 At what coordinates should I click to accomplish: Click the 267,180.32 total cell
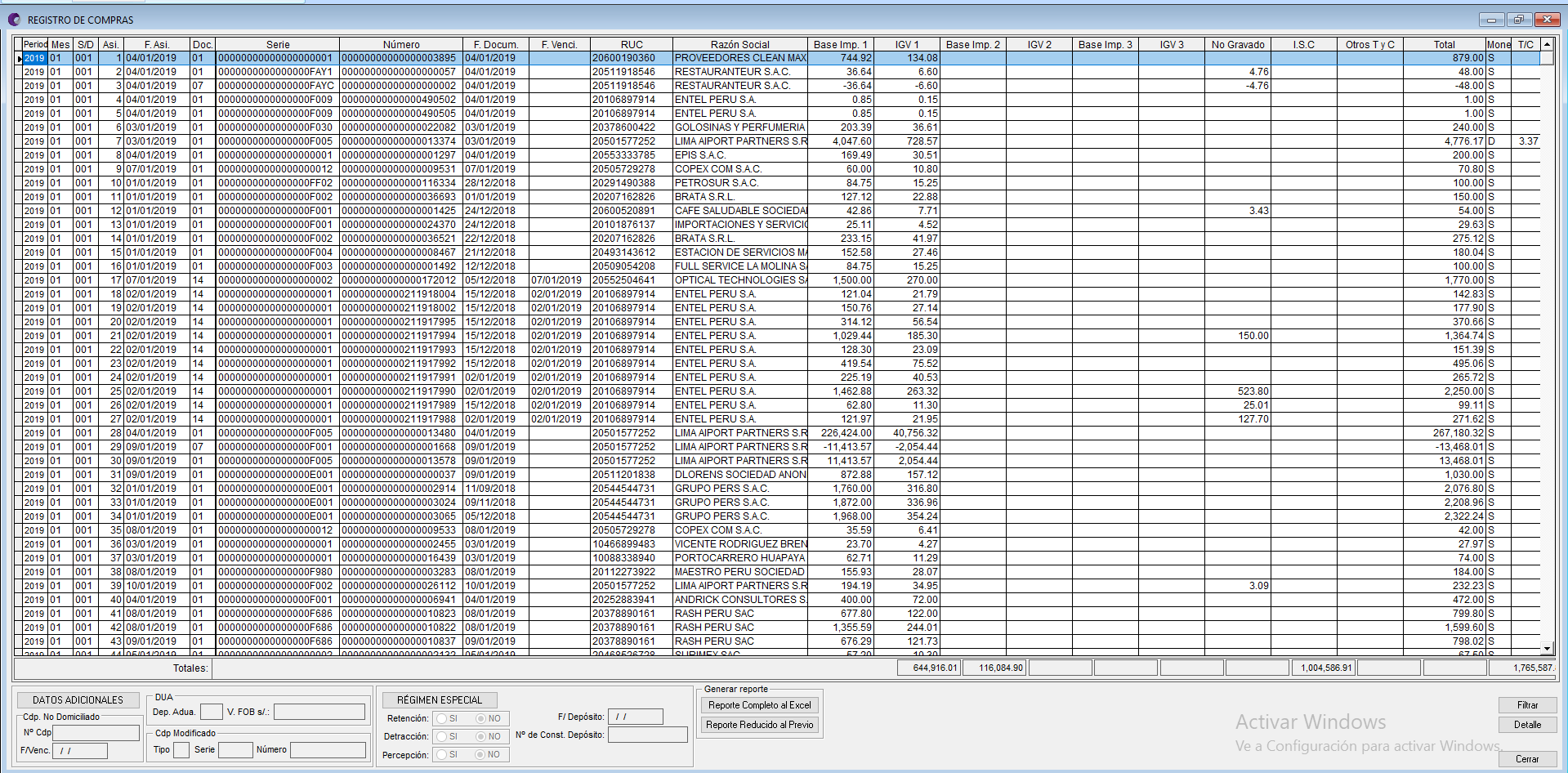pyautogui.click(x=1444, y=433)
